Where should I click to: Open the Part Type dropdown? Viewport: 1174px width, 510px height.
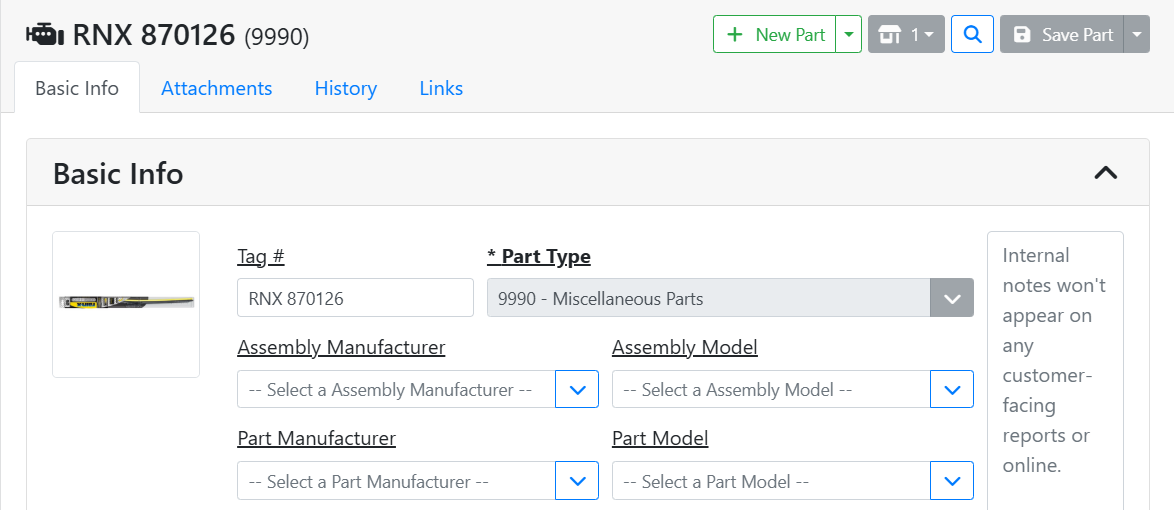pos(730,298)
